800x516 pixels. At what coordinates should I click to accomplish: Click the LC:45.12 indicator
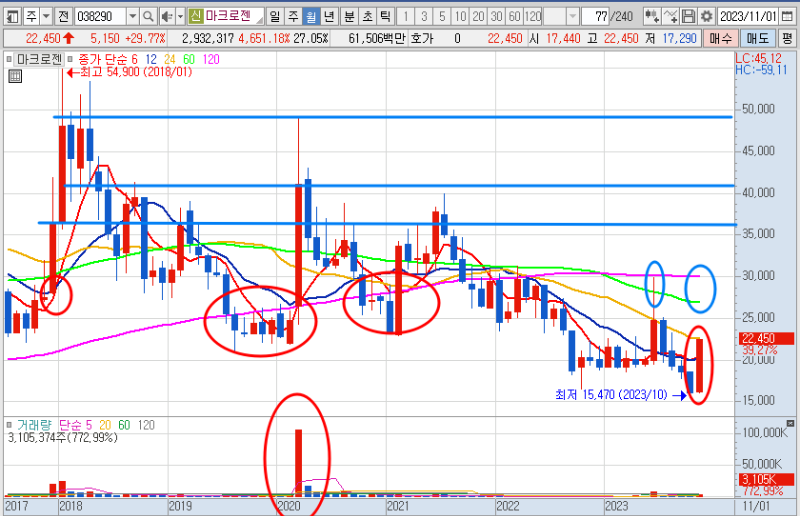click(758, 58)
